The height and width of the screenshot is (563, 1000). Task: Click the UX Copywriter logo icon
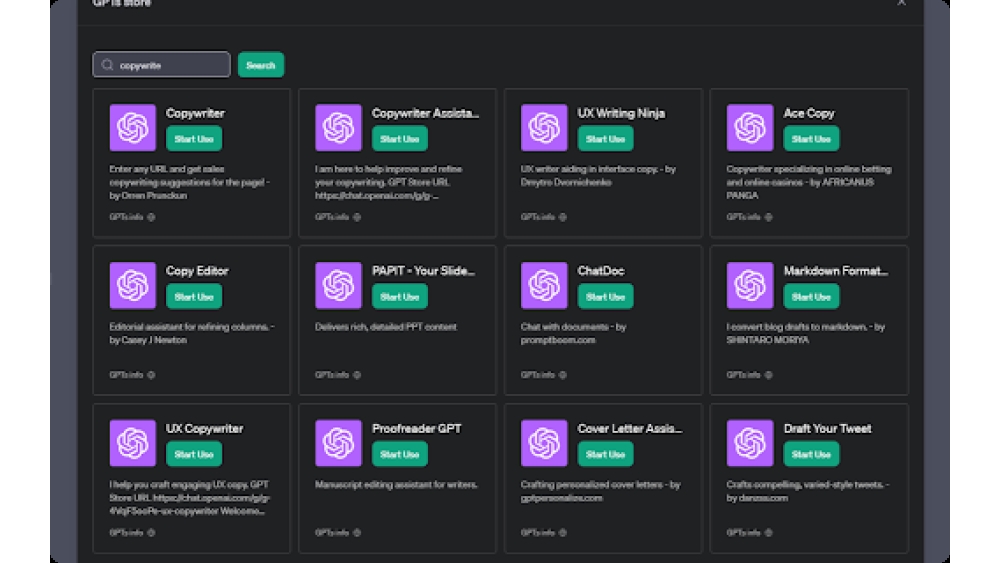click(x=133, y=443)
